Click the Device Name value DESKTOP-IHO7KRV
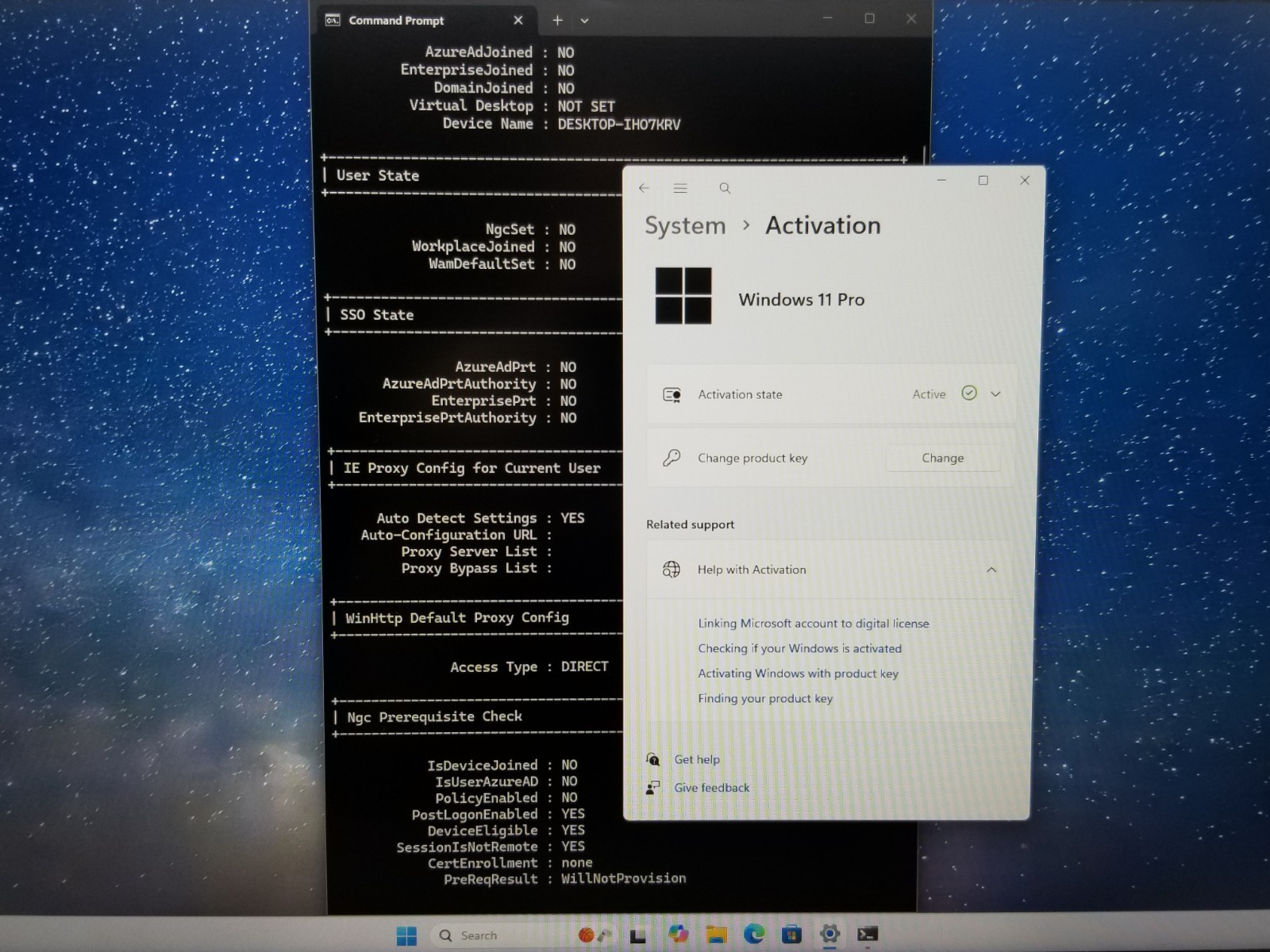The image size is (1270, 952). (x=618, y=125)
